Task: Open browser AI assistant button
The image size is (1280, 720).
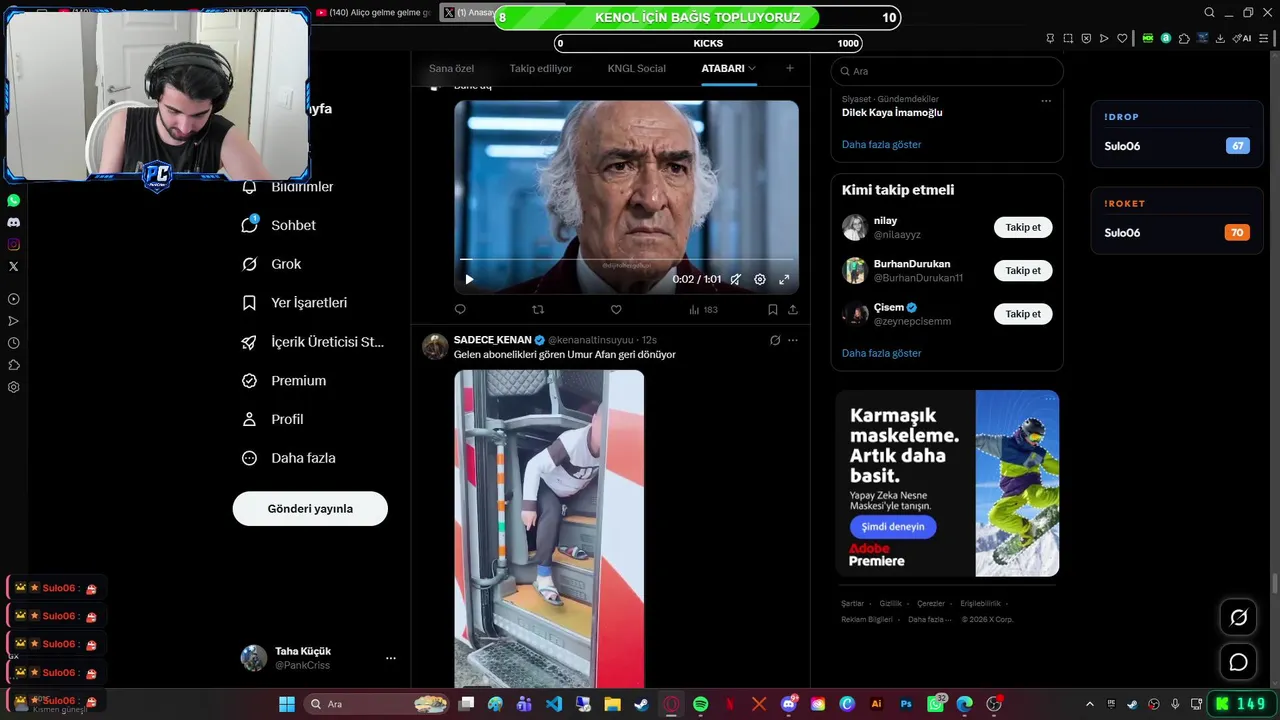Action: coord(1242,38)
